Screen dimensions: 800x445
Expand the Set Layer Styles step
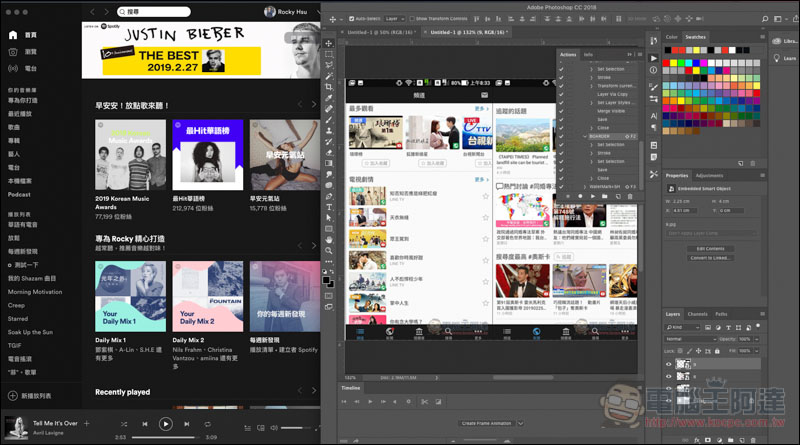[x=591, y=103]
